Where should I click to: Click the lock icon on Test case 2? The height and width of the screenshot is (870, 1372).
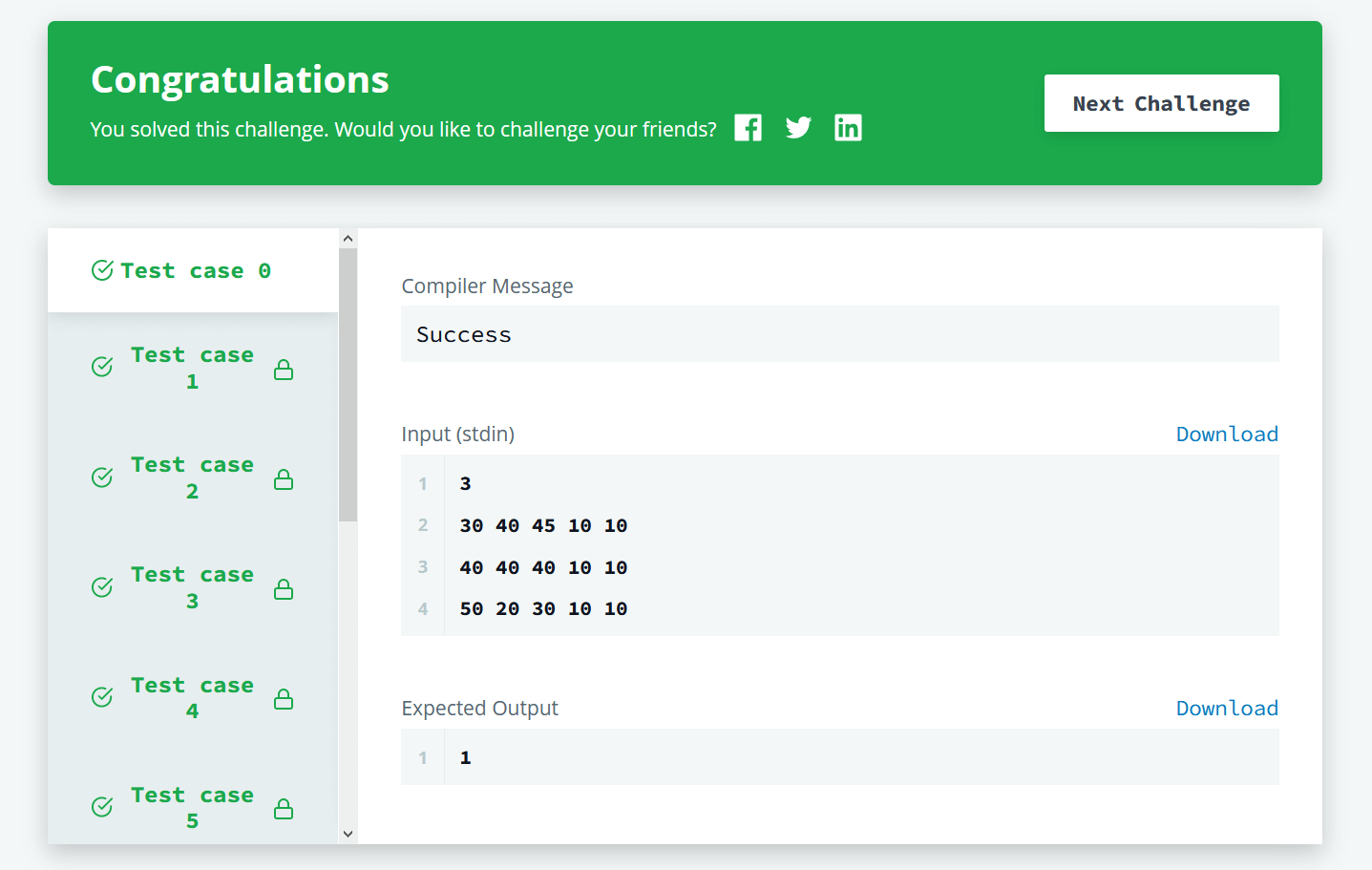284,478
